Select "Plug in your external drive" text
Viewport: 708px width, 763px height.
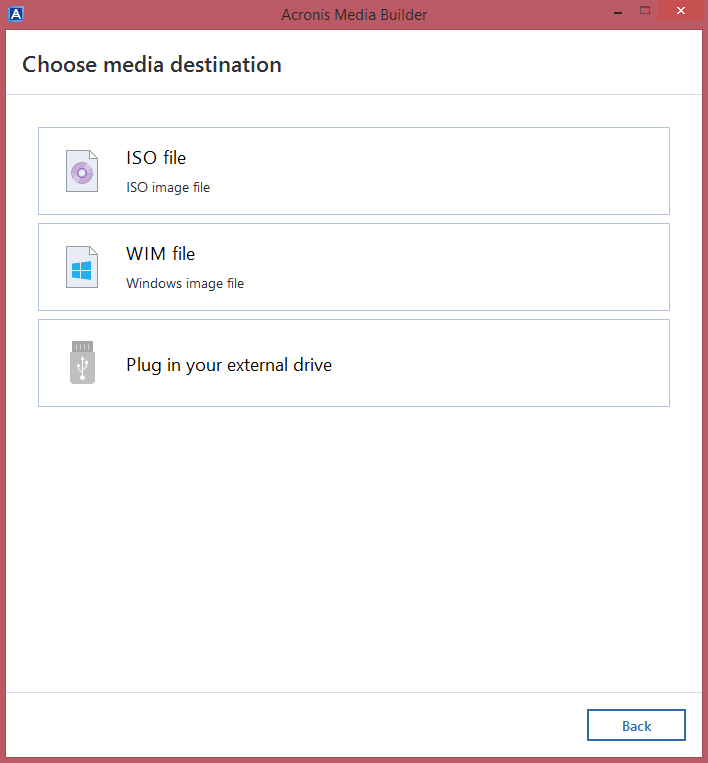[229, 365]
